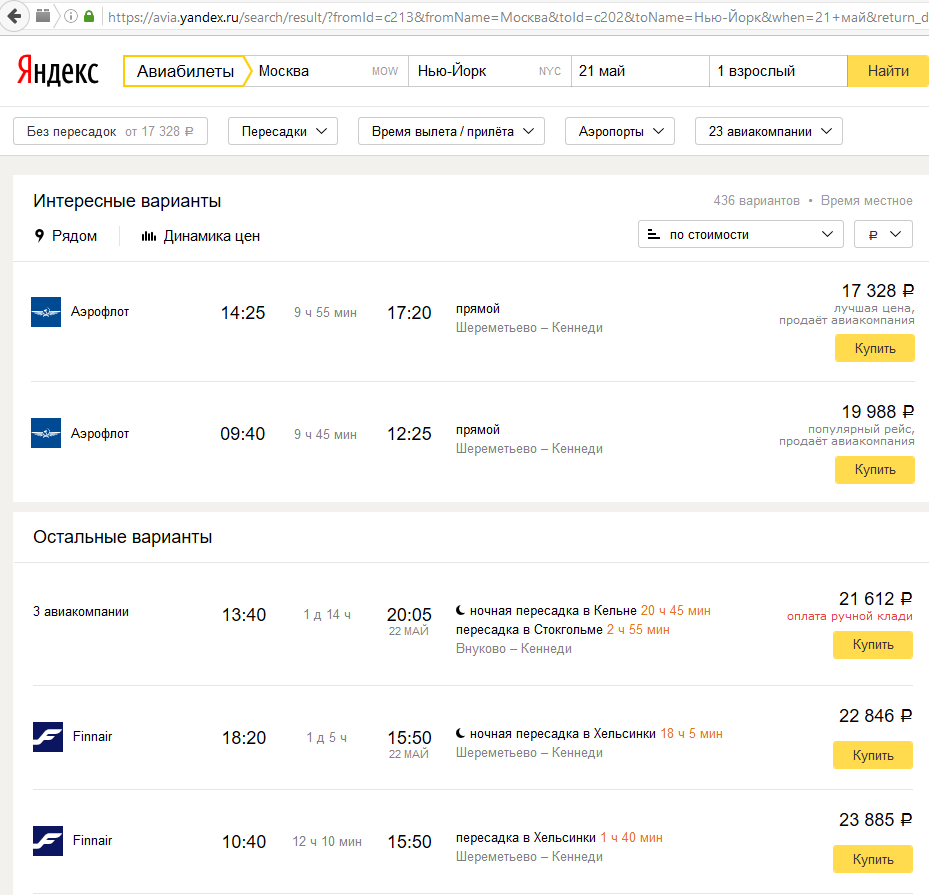
Task: Click the Интересные варианты heading
Action: tap(127, 201)
